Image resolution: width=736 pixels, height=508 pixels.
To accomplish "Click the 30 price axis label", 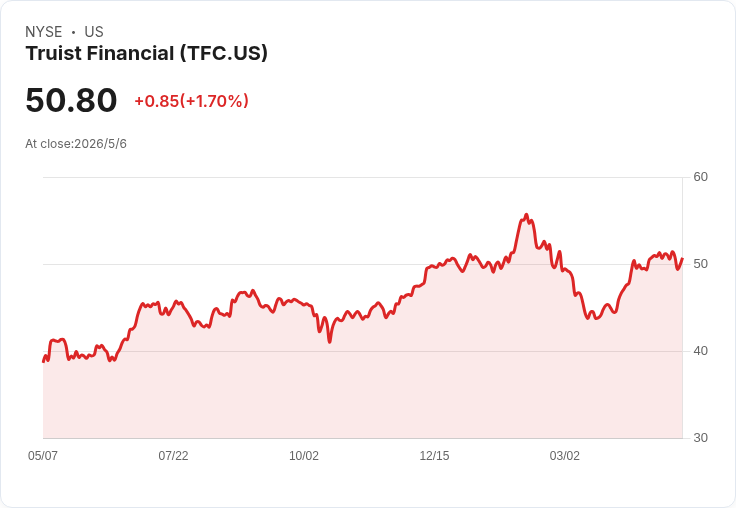I will [x=700, y=438].
